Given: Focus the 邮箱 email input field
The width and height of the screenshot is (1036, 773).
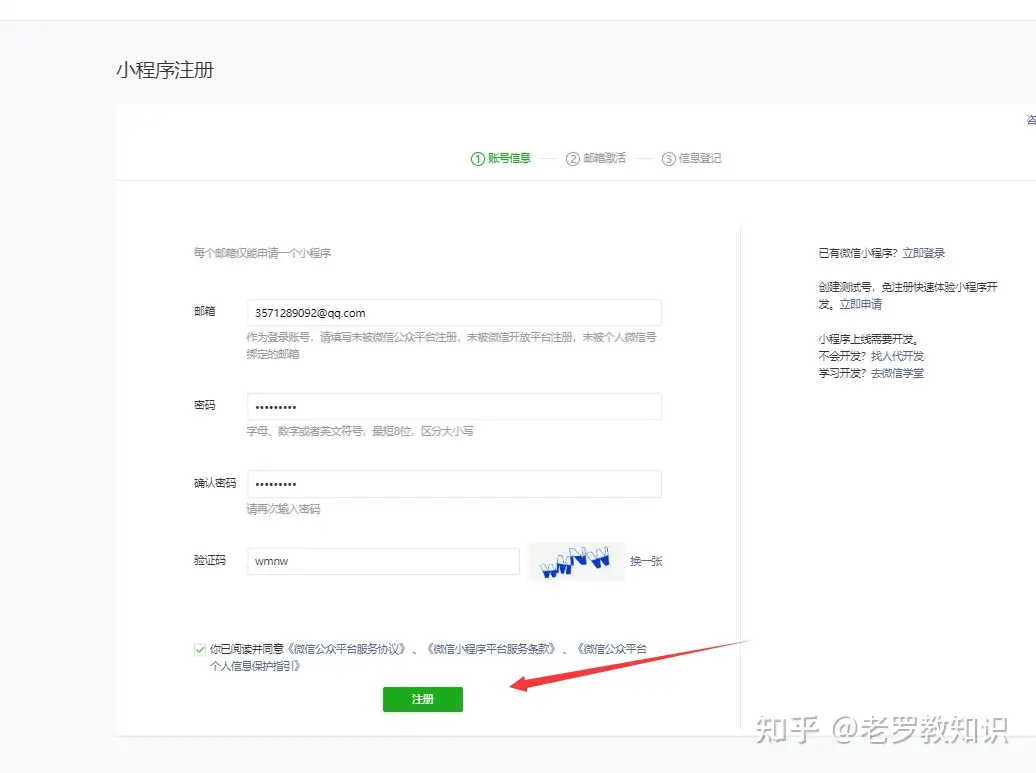Looking at the screenshot, I should point(454,313).
